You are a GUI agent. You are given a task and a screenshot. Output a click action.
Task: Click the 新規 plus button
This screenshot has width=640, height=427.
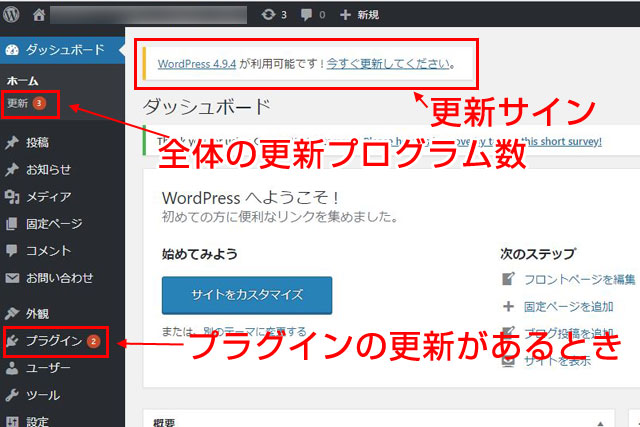359,15
